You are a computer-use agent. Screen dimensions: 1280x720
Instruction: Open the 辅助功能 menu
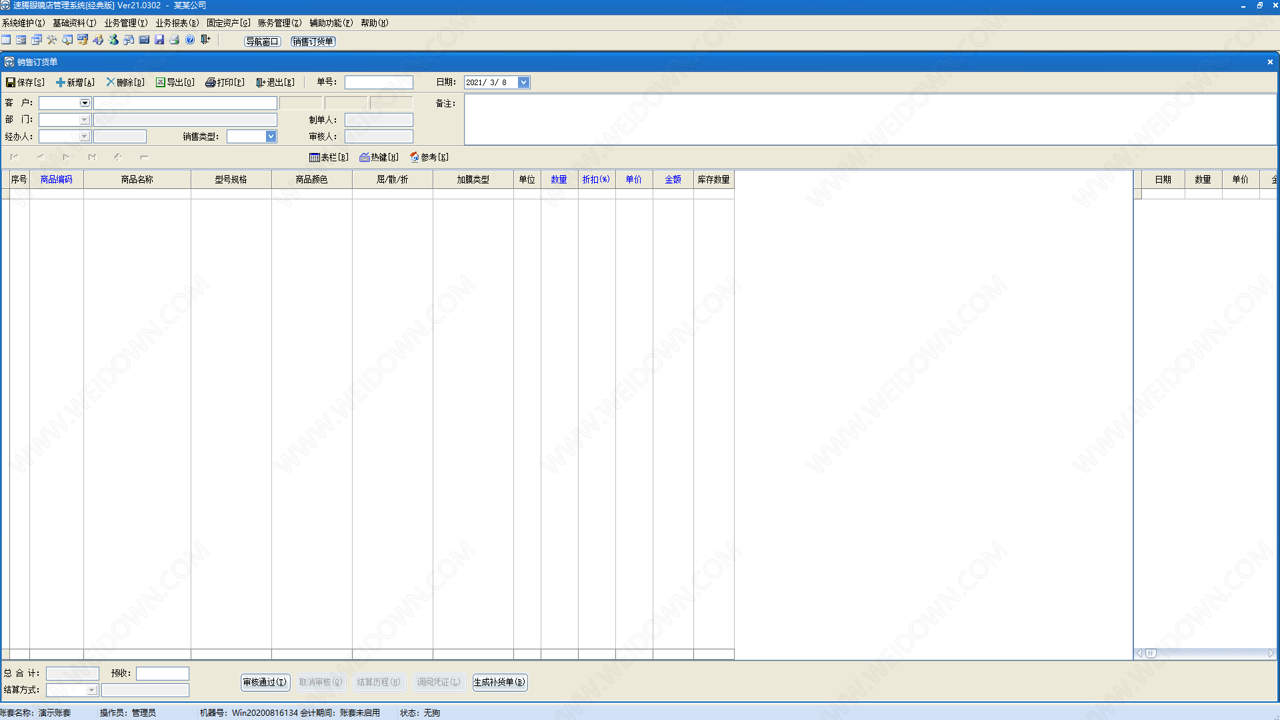[331, 22]
